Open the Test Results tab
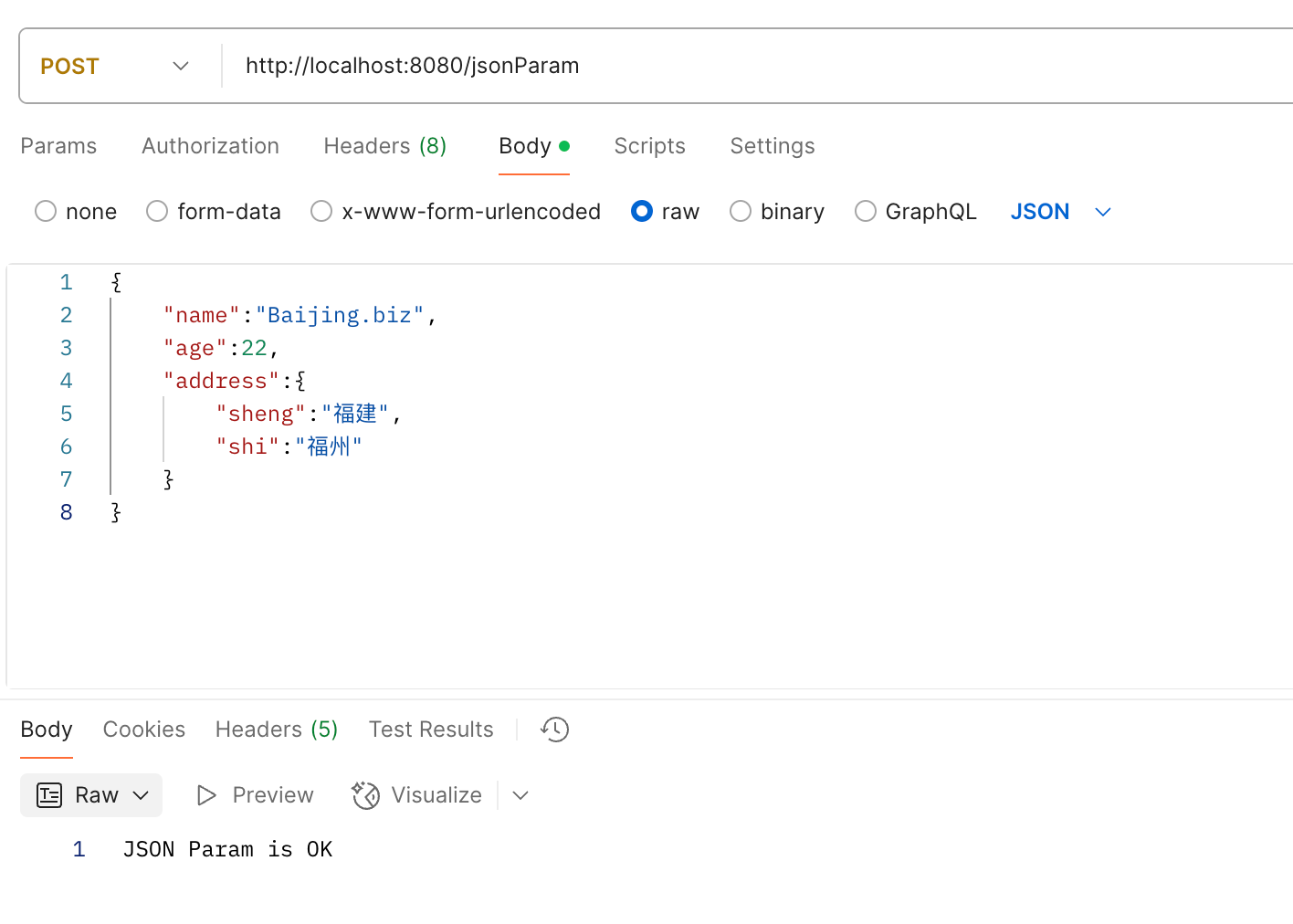Viewport: 1293px width, 924px height. [x=431, y=730]
